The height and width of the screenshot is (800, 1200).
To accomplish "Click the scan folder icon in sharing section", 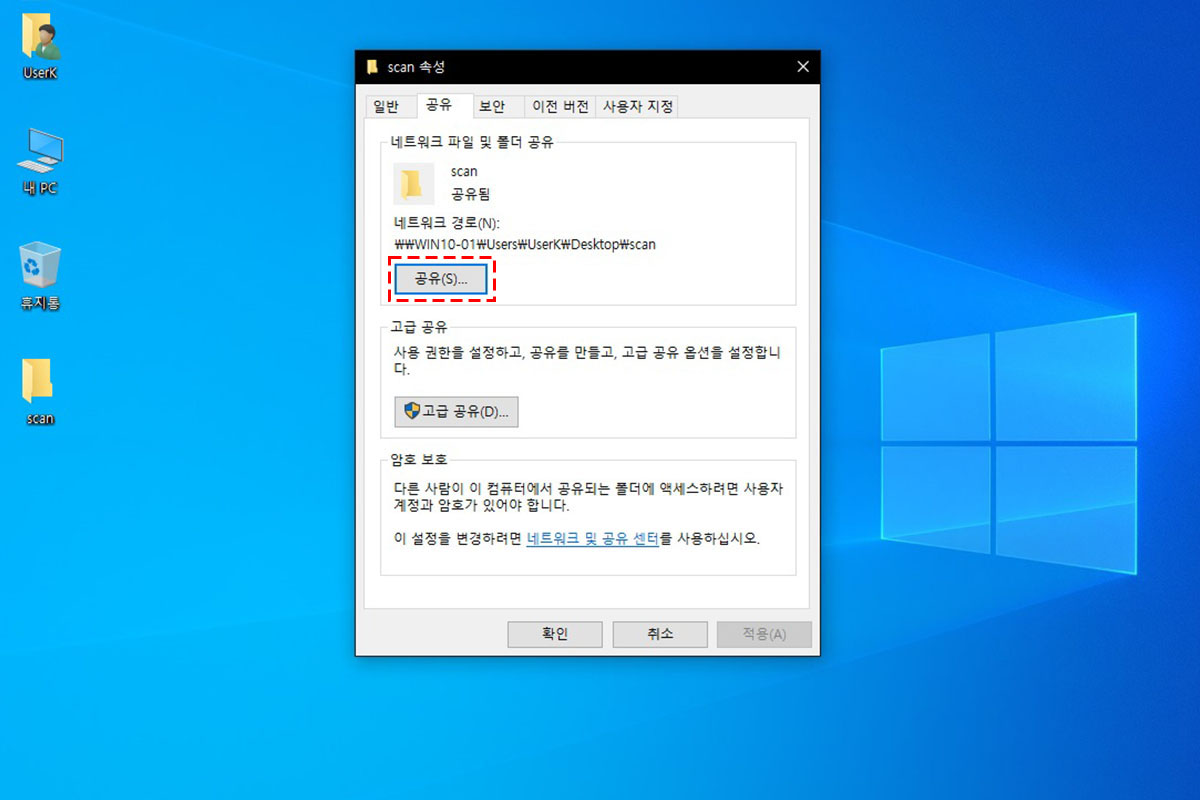I will (413, 184).
